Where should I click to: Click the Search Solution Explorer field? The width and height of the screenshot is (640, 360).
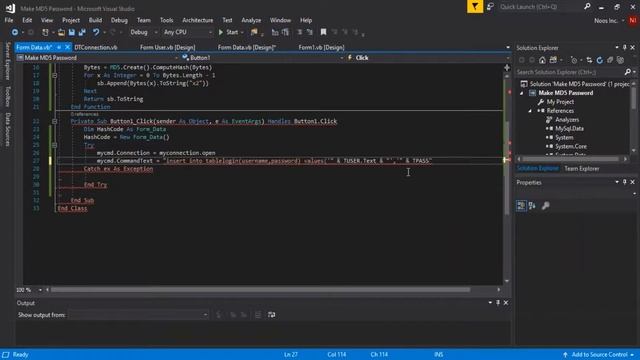click(x=569, y=72)
